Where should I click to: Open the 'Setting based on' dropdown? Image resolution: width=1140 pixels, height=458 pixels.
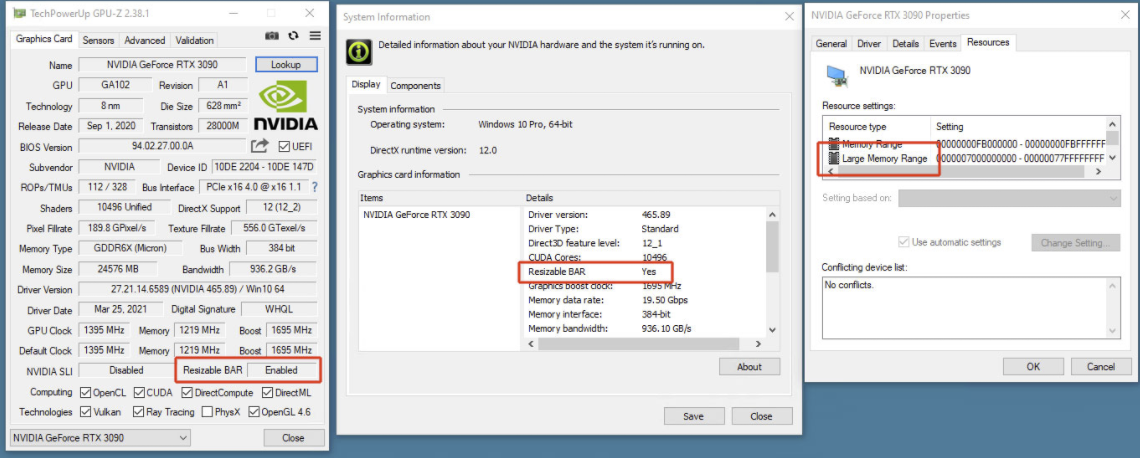click(x=1008, y=198)
